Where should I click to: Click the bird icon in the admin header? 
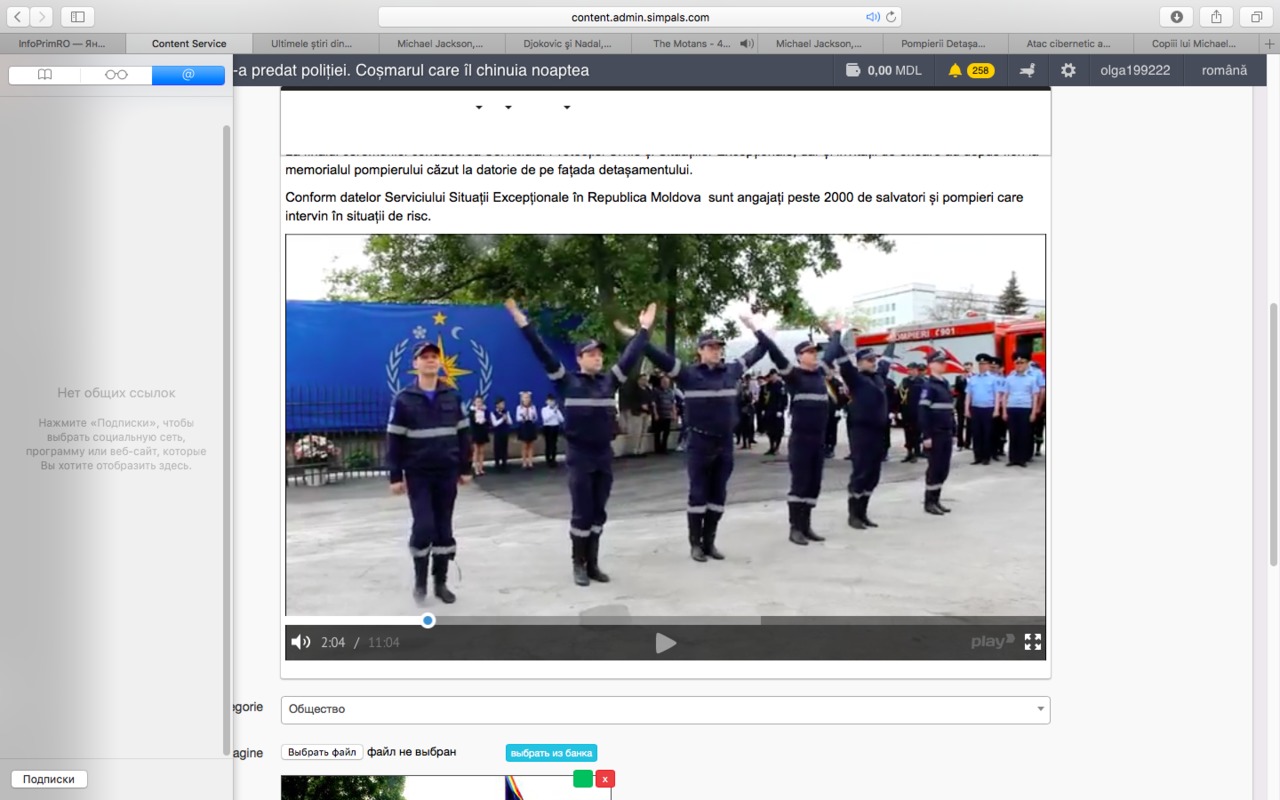point(1027,70)
